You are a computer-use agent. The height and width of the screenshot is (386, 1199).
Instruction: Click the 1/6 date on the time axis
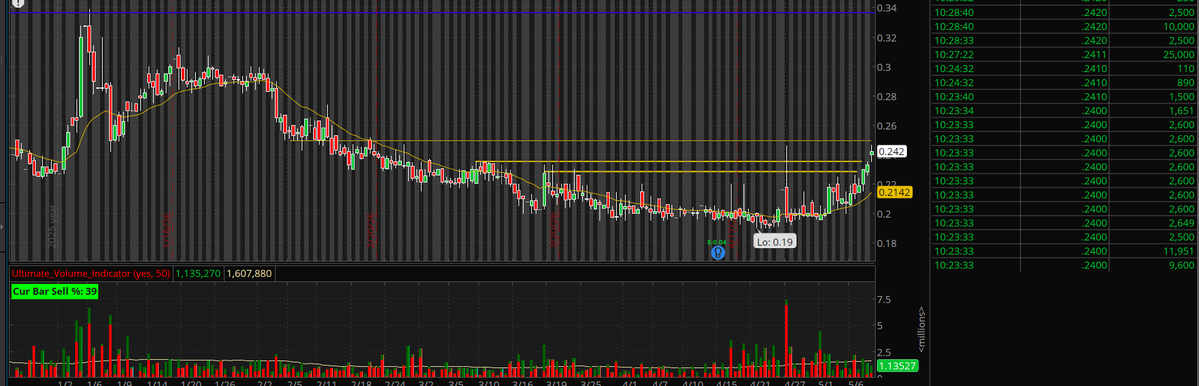95,382
